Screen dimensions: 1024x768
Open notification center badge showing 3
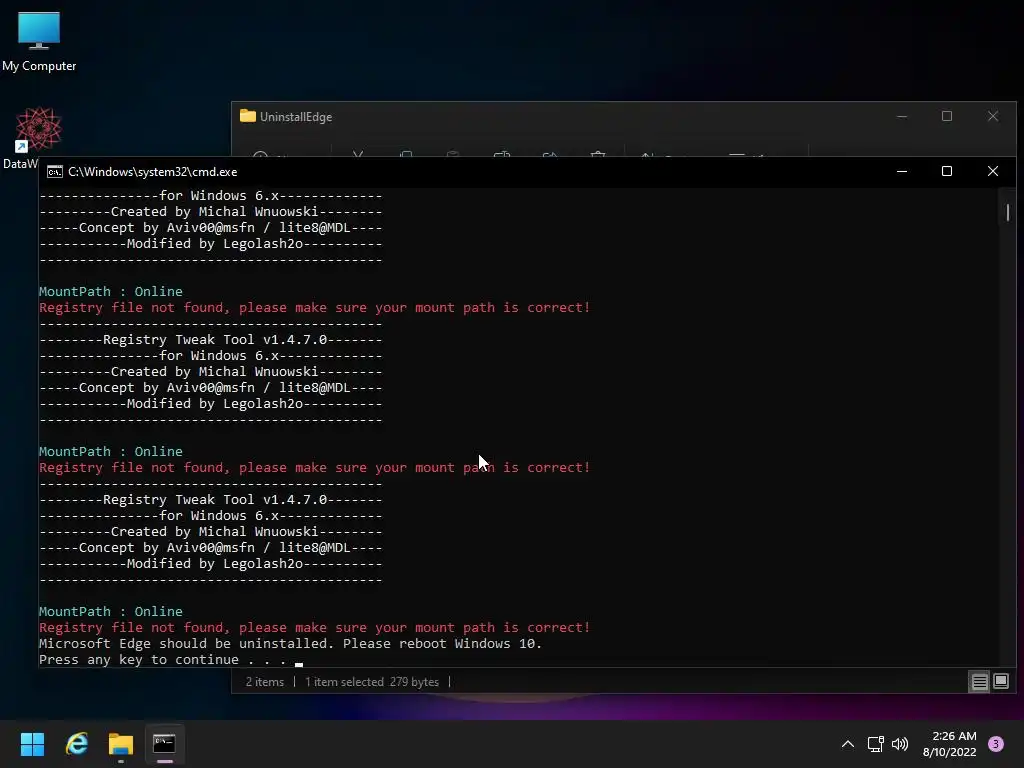click(996, 744)
